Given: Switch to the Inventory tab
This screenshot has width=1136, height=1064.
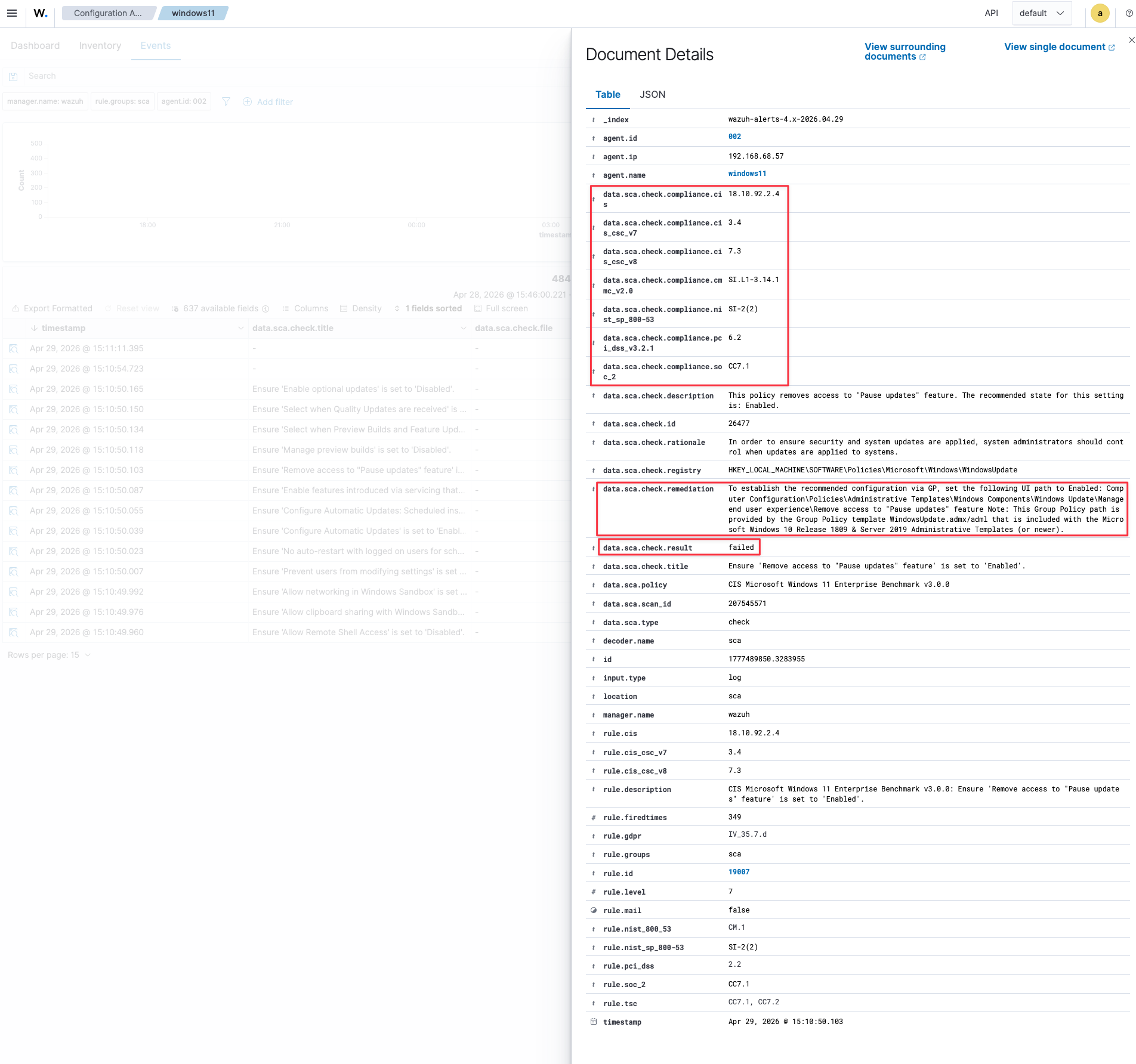Looking at the screenshot, I should pyautogui.click(x=100, y=45).
